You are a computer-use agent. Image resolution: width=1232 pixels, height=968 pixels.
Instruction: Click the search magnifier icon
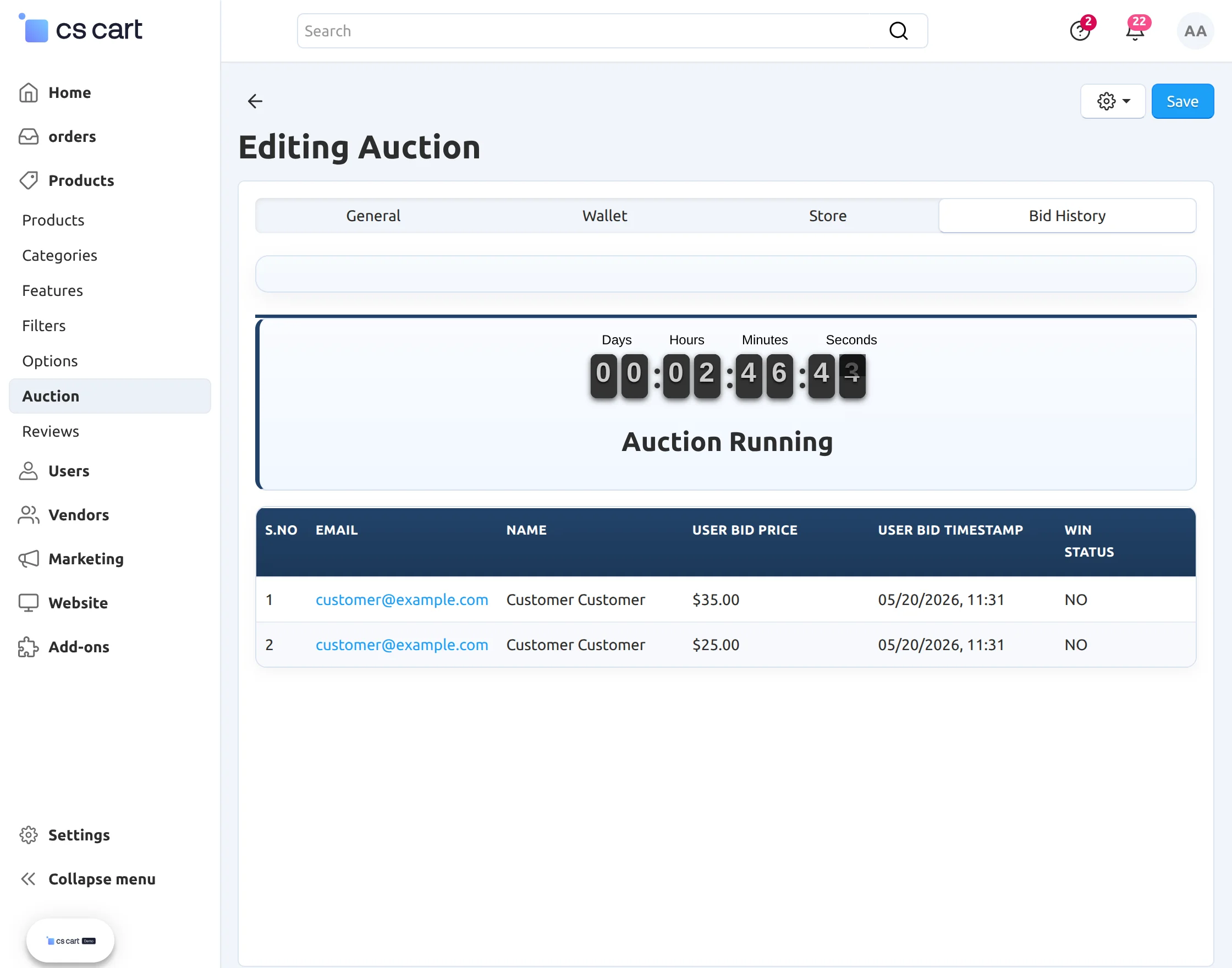pyautogui.click(x=898, y=31)
